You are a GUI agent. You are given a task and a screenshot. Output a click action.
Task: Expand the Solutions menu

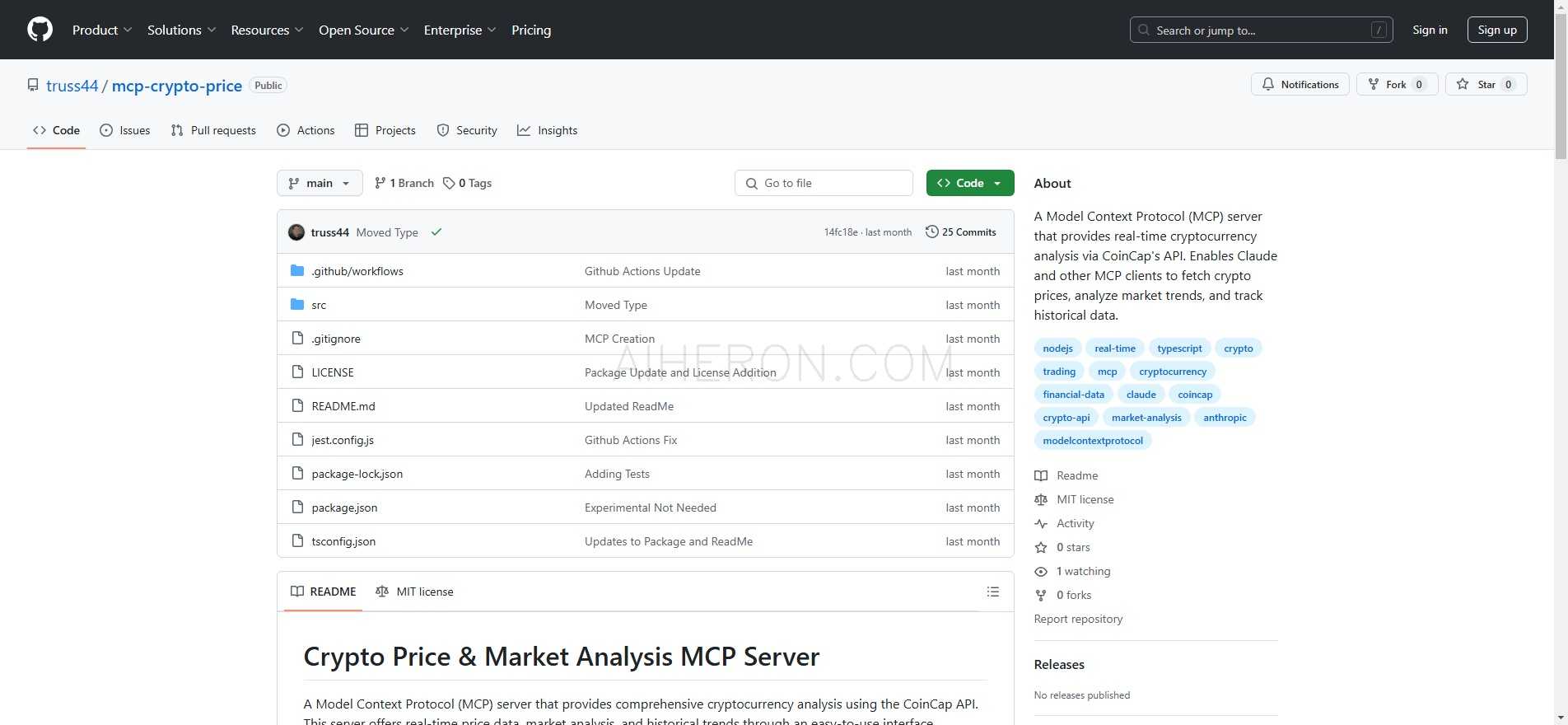click(x=182, y=30)
